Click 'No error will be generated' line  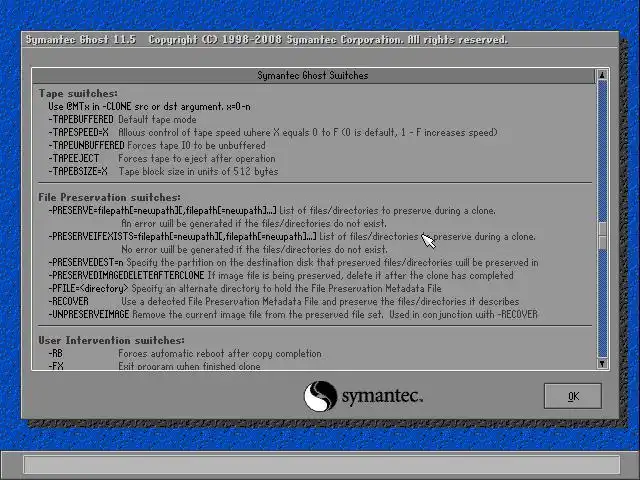(254, 249)
